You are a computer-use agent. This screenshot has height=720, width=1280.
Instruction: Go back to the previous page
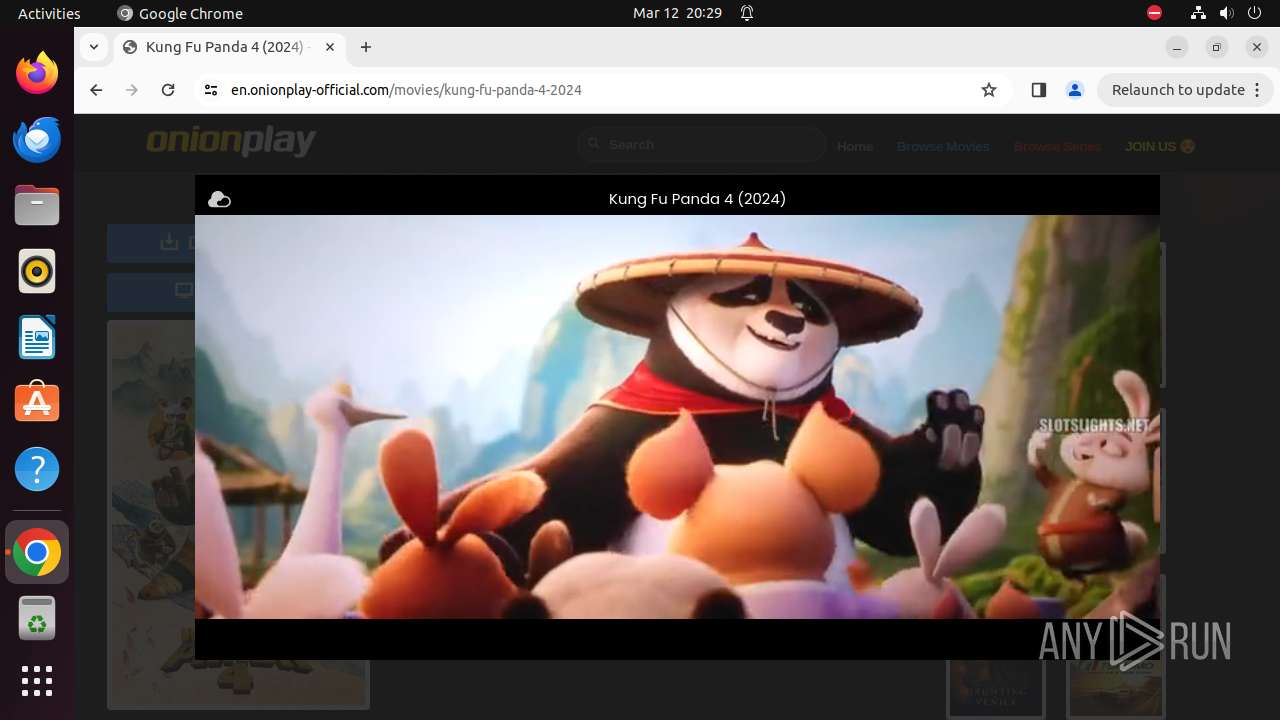point(96,90)
